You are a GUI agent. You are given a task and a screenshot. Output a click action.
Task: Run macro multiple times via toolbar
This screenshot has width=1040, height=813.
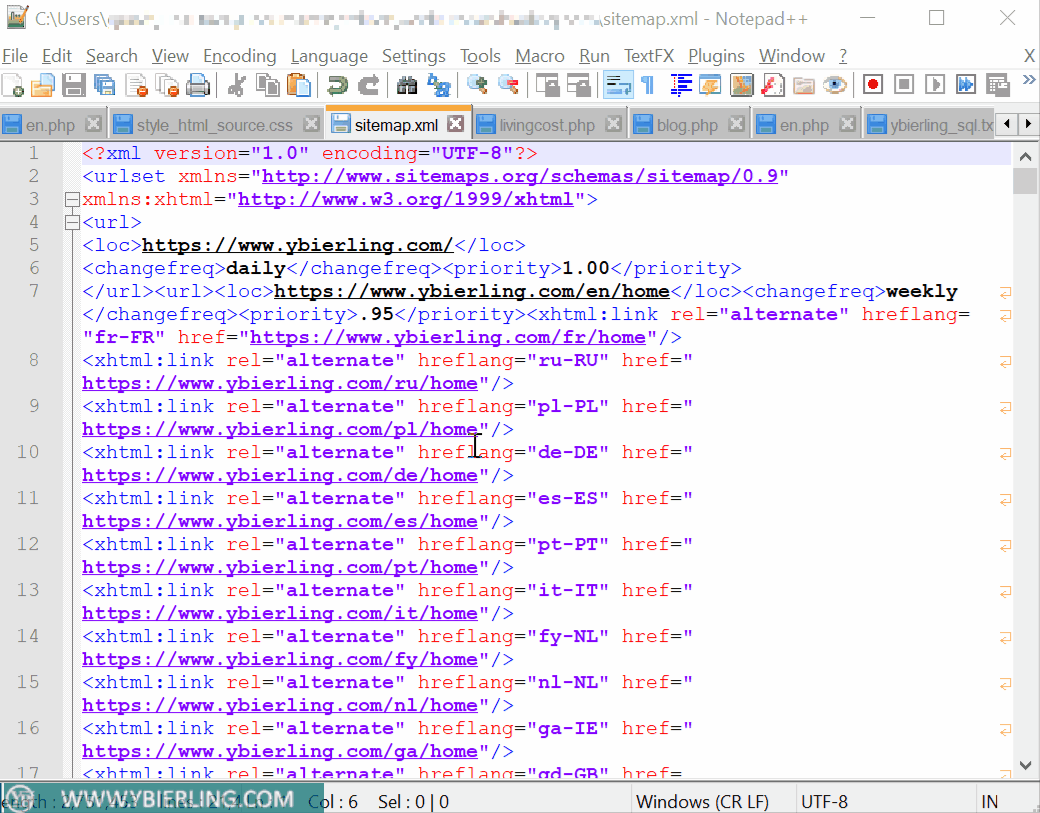click(965, 86)
